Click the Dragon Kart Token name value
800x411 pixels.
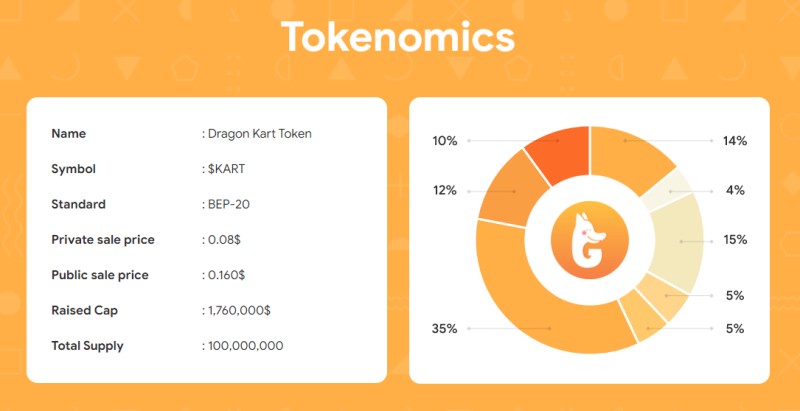point(260,134)
